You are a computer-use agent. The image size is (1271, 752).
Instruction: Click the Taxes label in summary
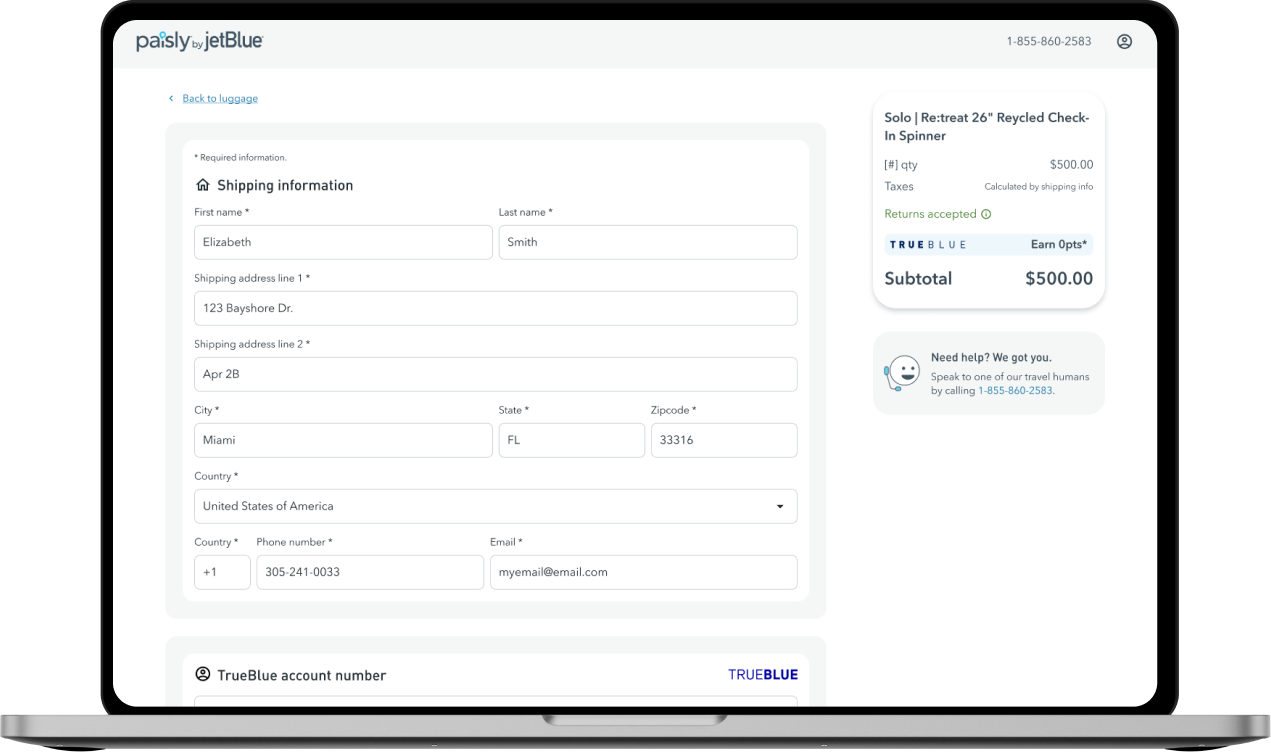(x=899, y=187)
